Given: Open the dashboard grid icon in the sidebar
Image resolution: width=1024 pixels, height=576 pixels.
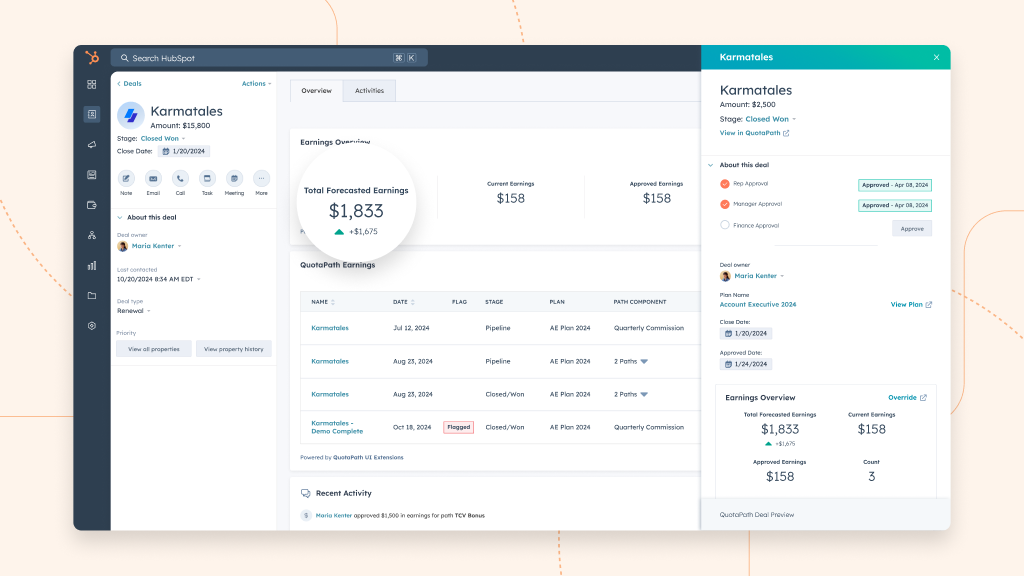Looking at the screenshot, I should (91, 84).
